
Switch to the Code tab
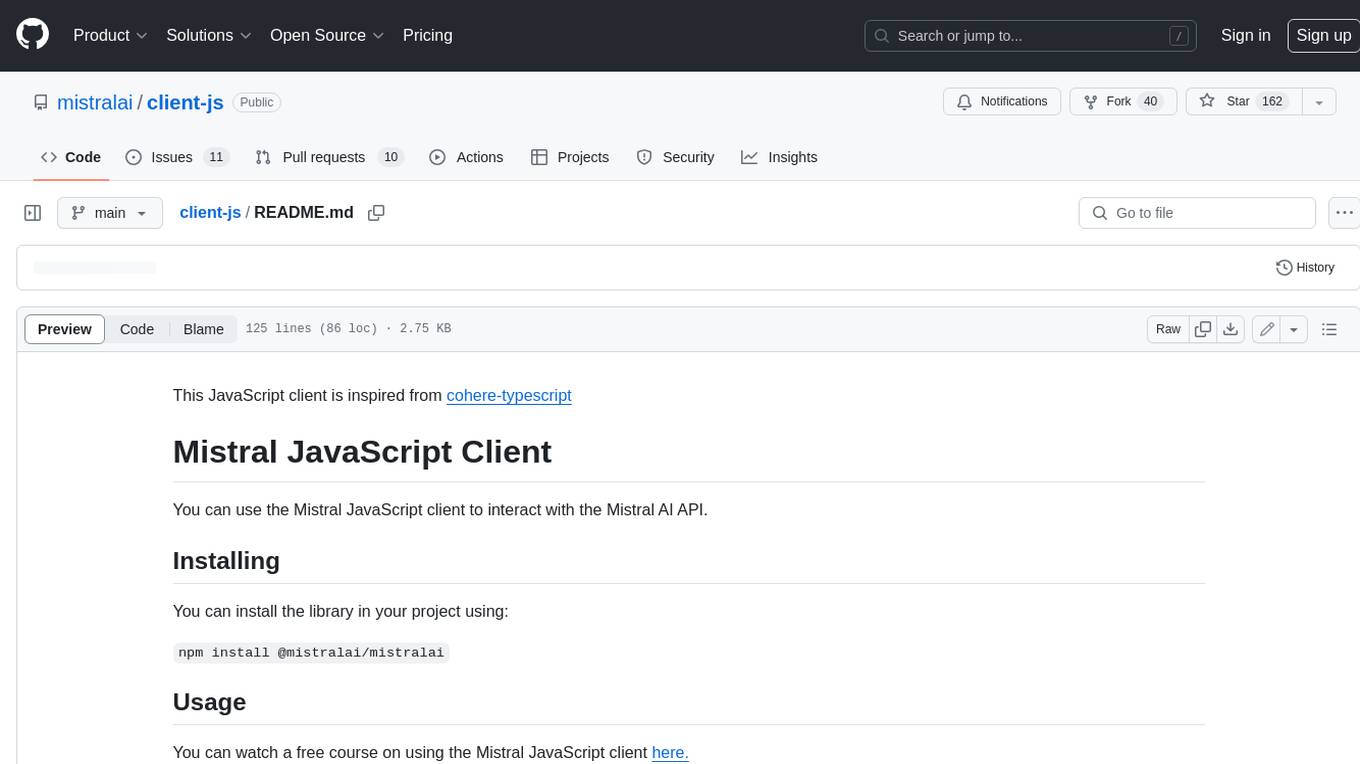pyautogui.click(x=70, y=157)
